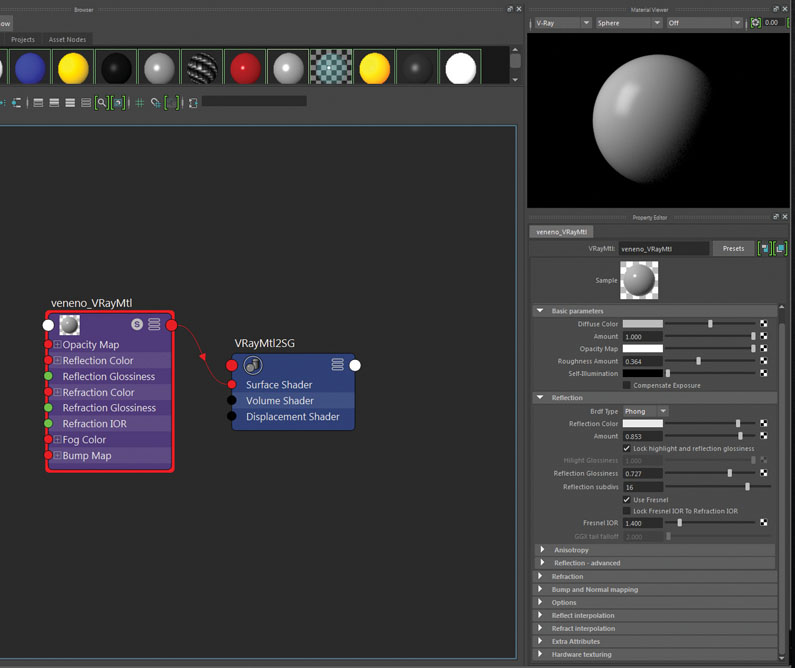The width and height of the screenshot is (795, 668).
Task: Toggle the swatch size icon beside the magnifier
Action: point(118,103)
